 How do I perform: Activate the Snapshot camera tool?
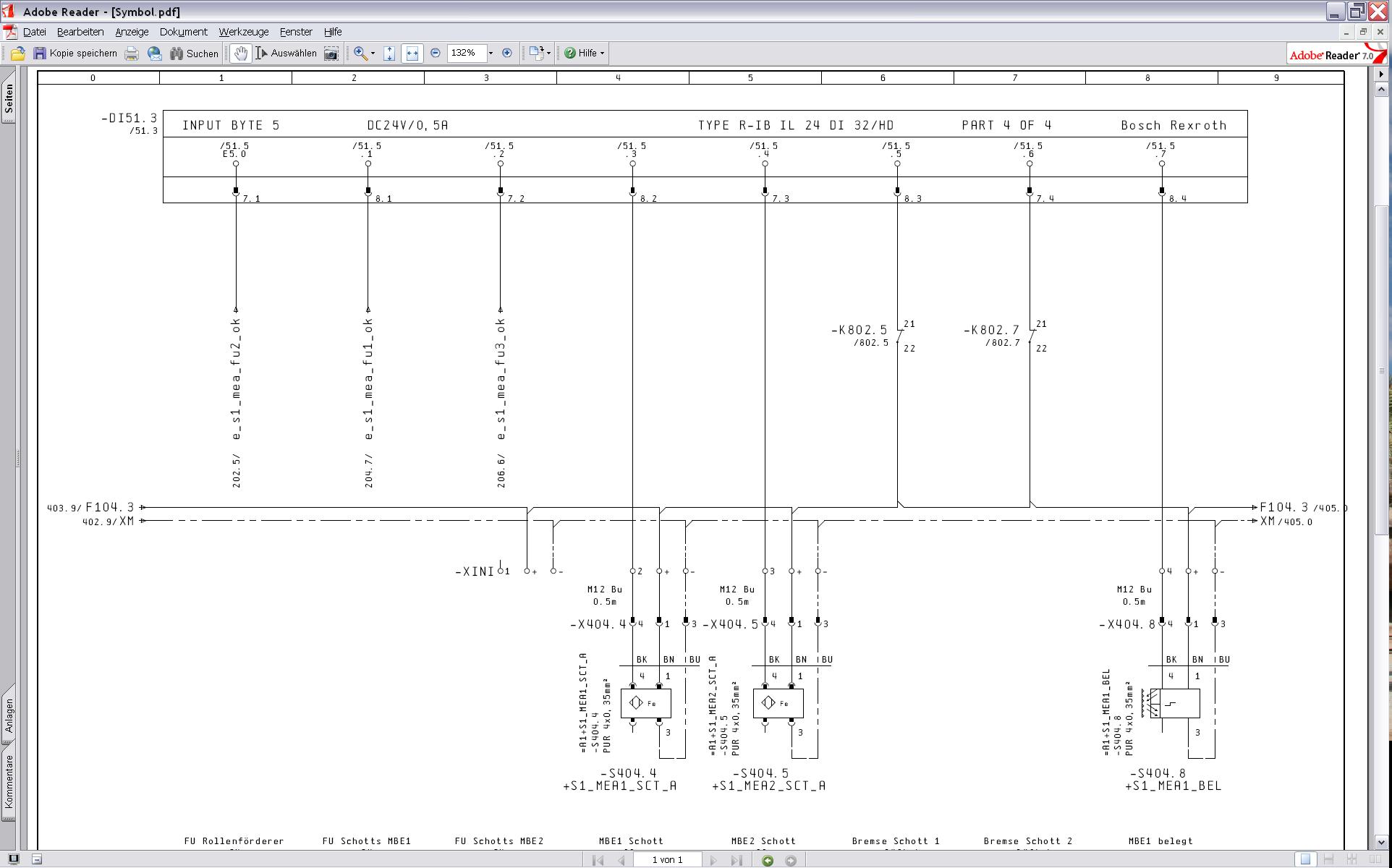pyautogui.click(x=331, y=54)
